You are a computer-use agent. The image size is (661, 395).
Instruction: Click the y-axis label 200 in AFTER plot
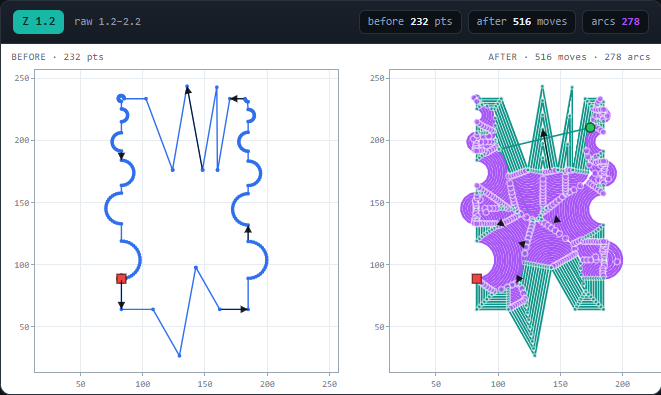pyautogui.click(x=377, y=140)
